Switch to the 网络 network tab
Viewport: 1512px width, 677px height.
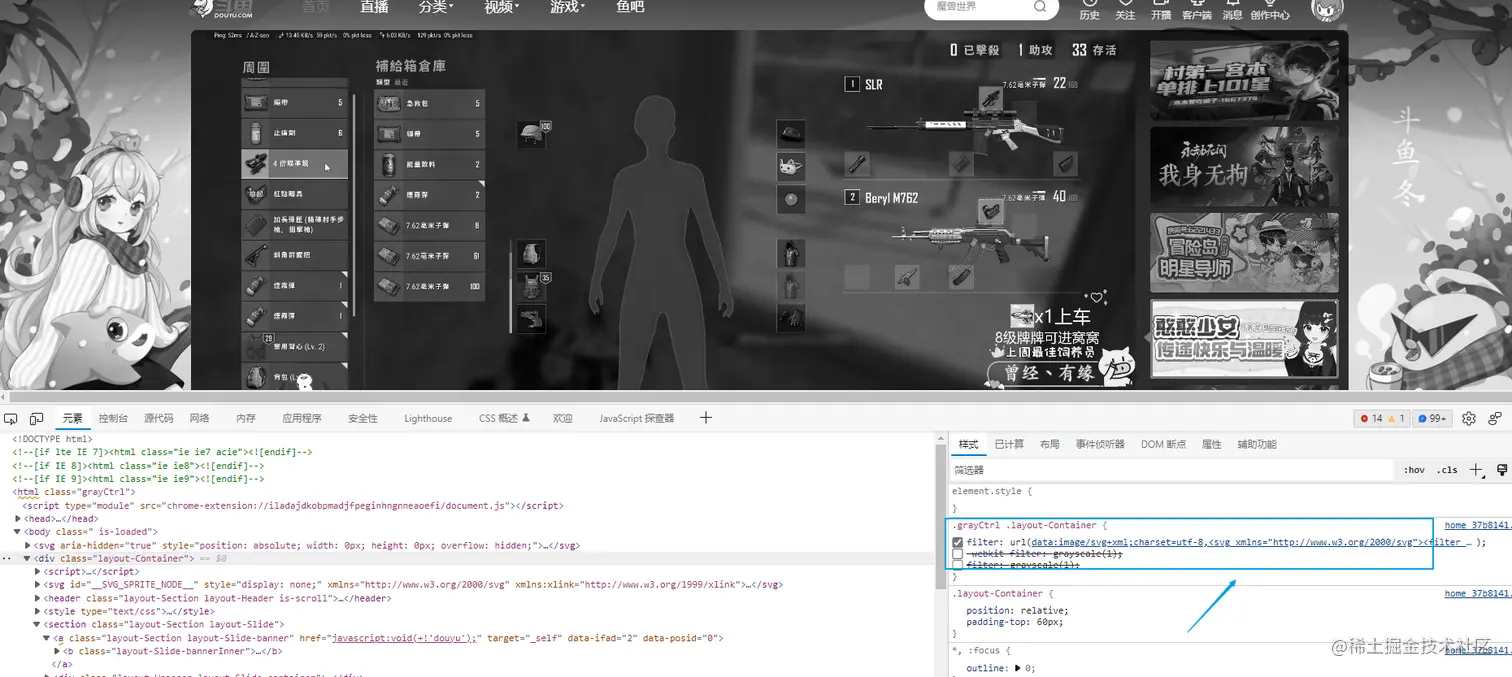[199, 418]
